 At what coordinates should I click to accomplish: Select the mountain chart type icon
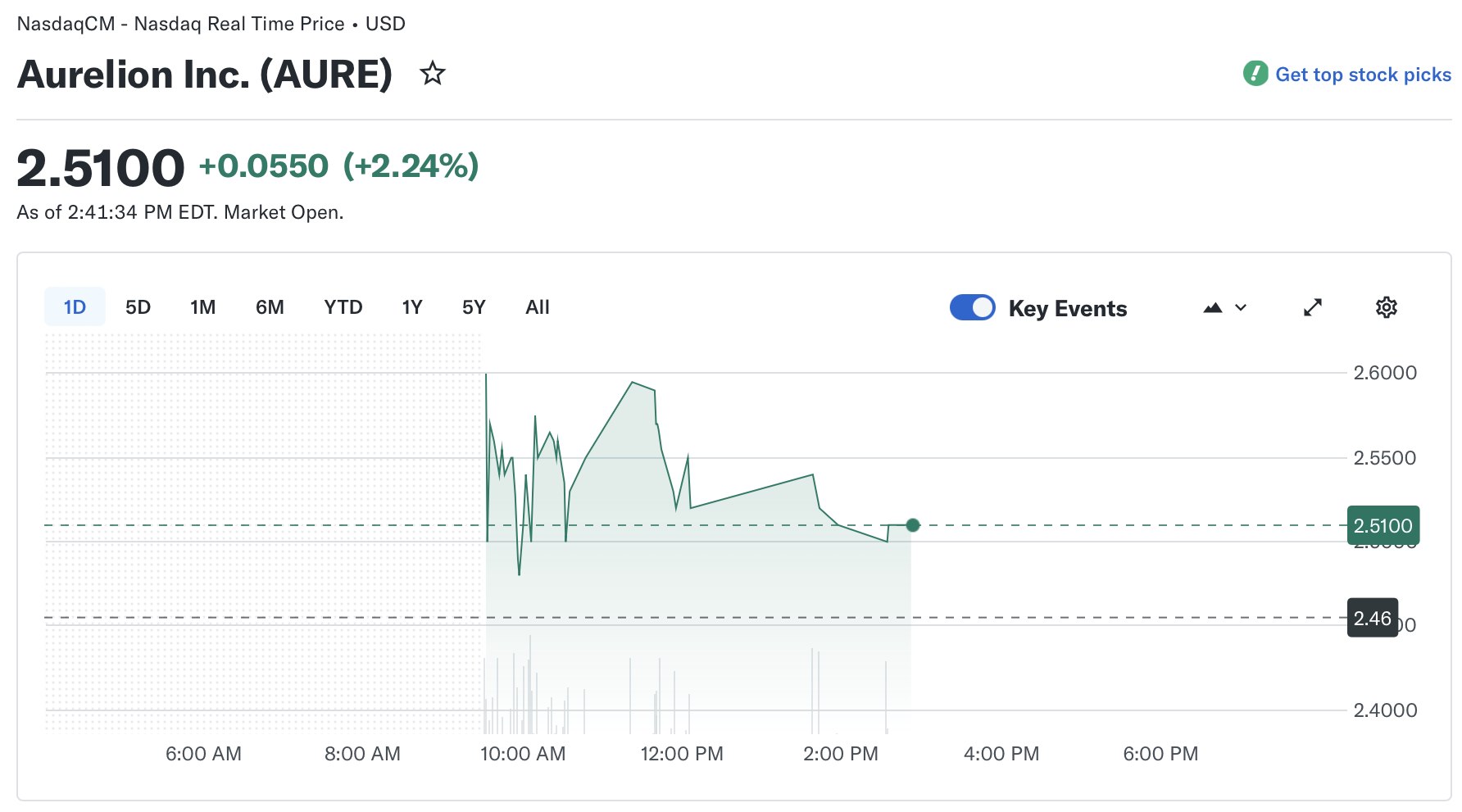coord(1213,307)
